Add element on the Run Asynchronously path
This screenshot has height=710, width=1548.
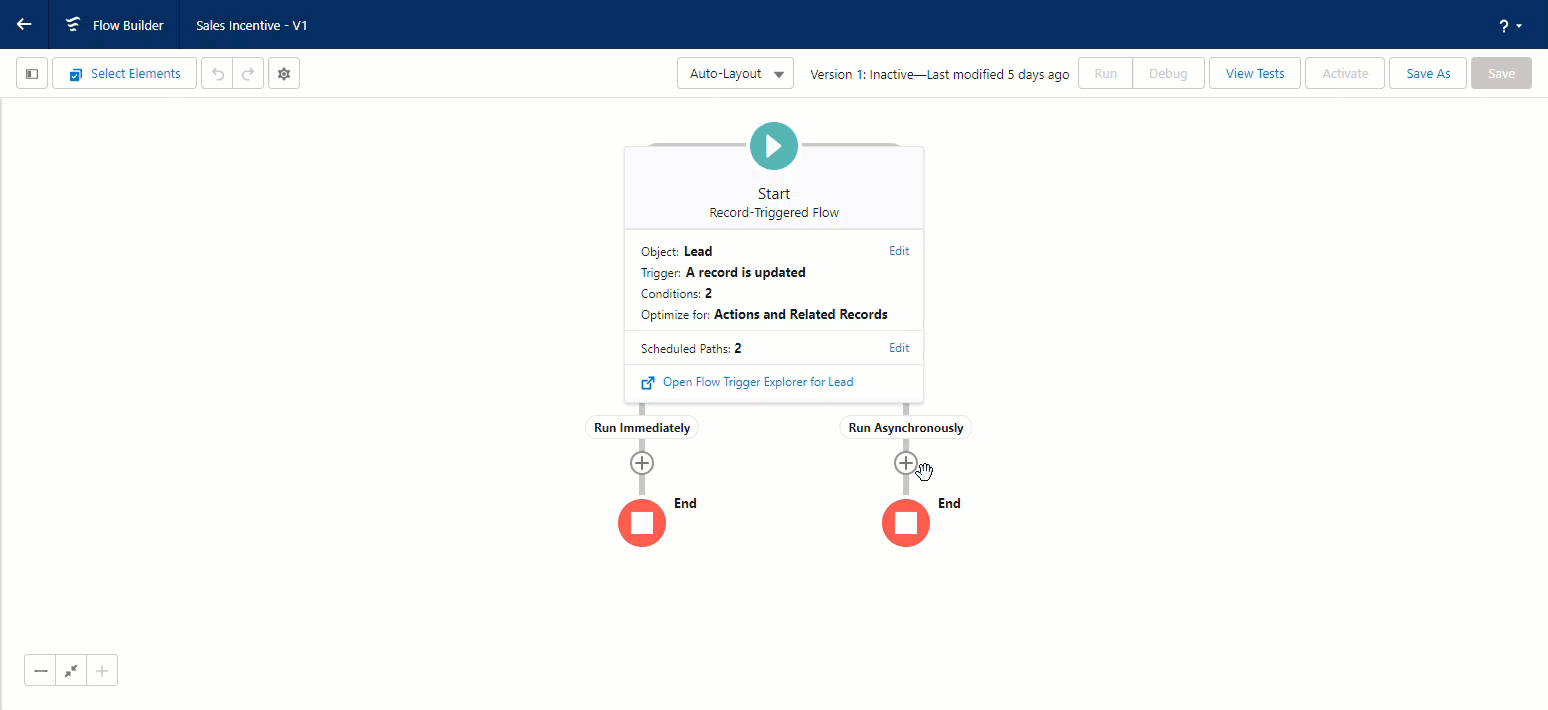(x=905, y=463)
